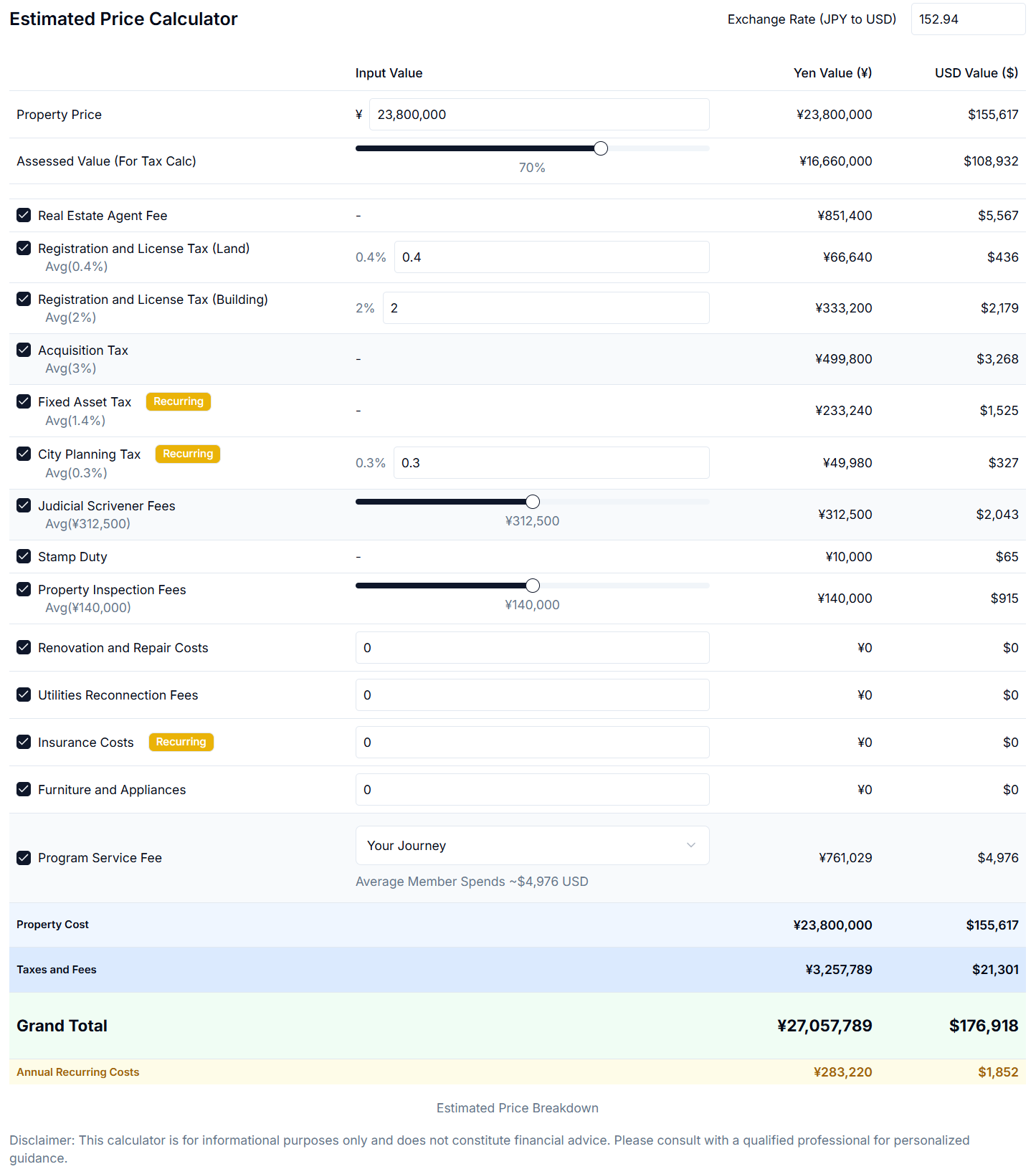Disable the Fixed Asset Tax checkbox
Image resolution: width=1036 pixels, height=1169 pixels.
pos(24,401)
